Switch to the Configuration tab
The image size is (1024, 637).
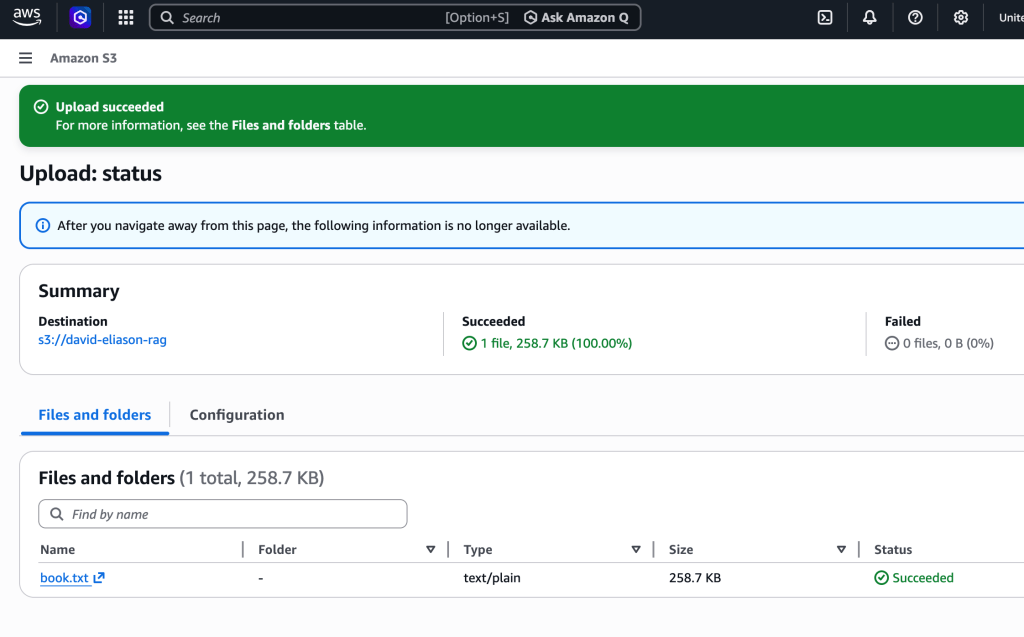click(x=237, y=415)
